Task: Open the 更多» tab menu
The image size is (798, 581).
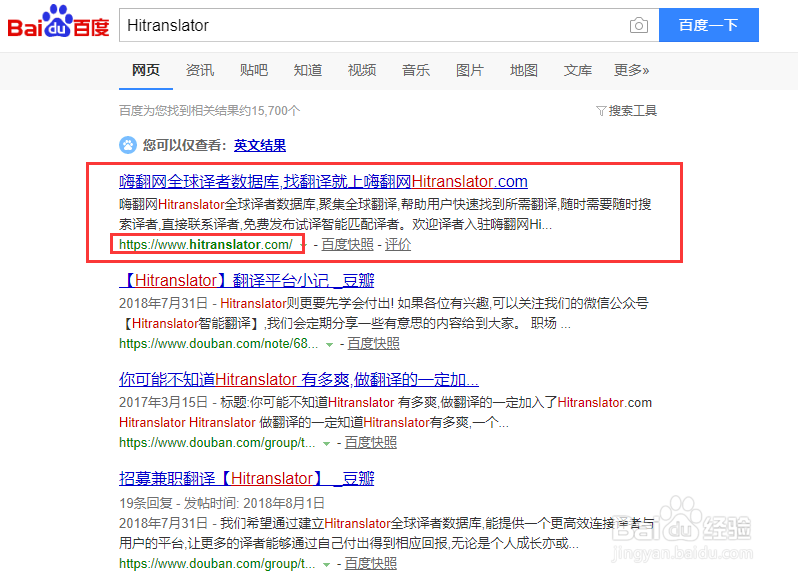Action: 632,70
